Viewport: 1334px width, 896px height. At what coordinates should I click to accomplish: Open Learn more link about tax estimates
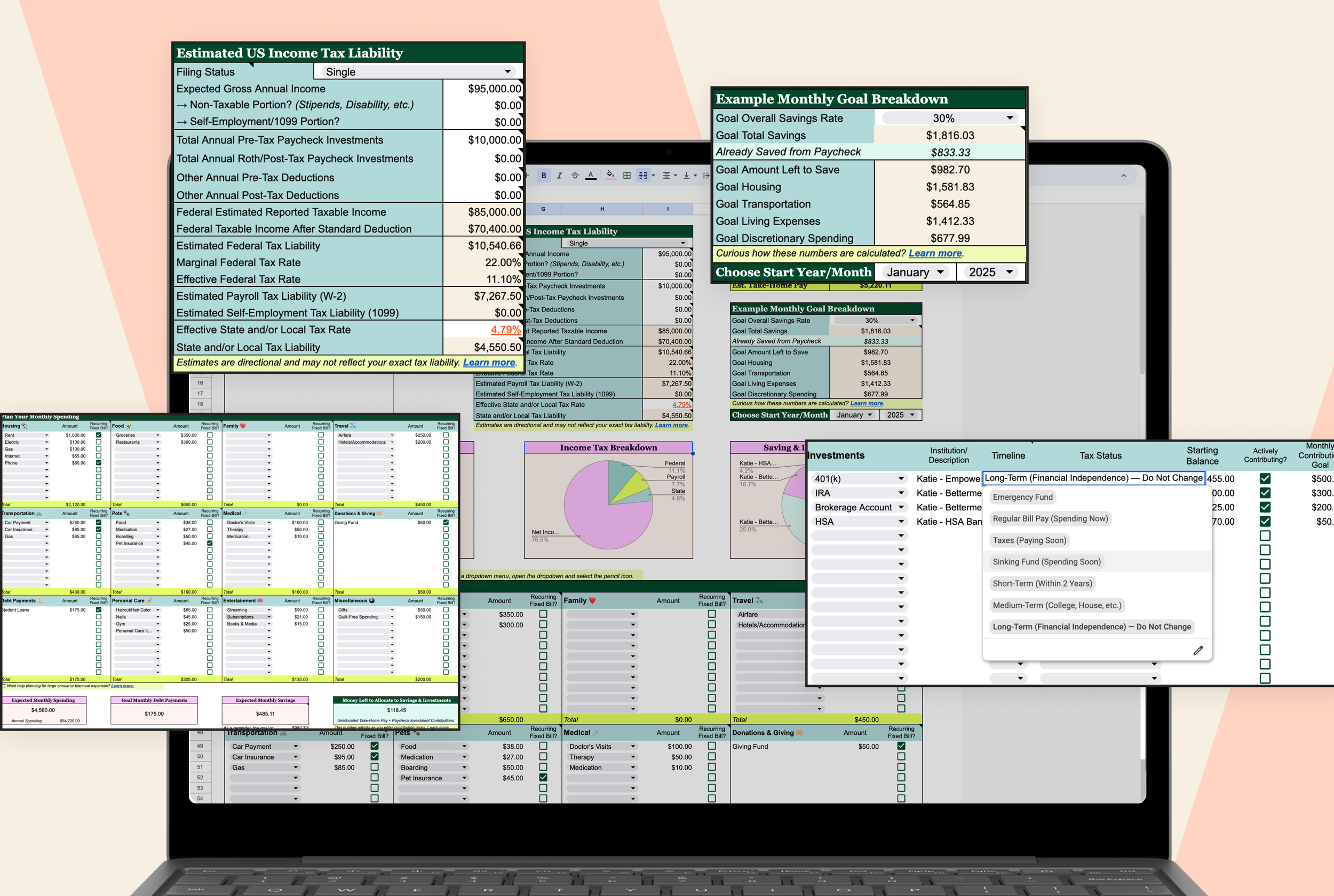(x=489, y=362)
